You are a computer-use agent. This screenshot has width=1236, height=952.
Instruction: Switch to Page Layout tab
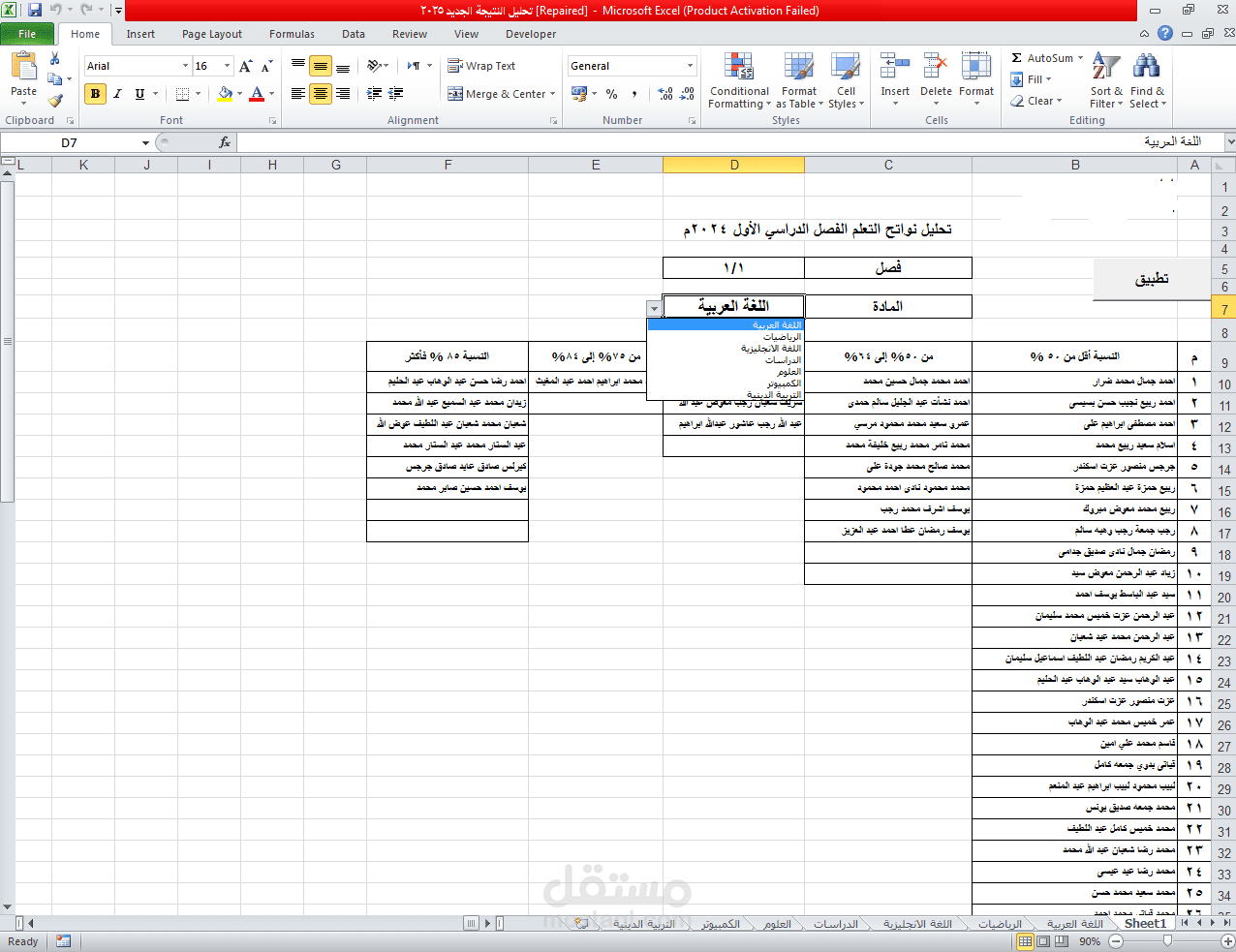click(212, 34)
